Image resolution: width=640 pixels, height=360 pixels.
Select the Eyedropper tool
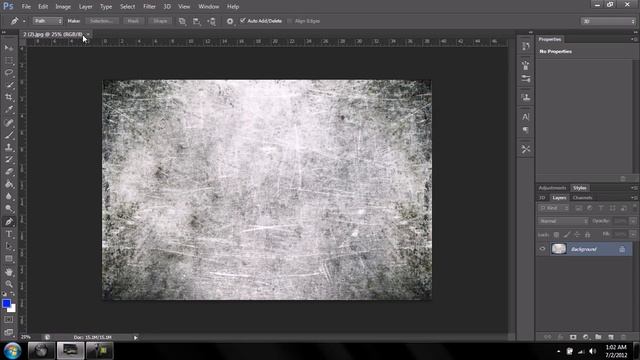coord(9,109)
